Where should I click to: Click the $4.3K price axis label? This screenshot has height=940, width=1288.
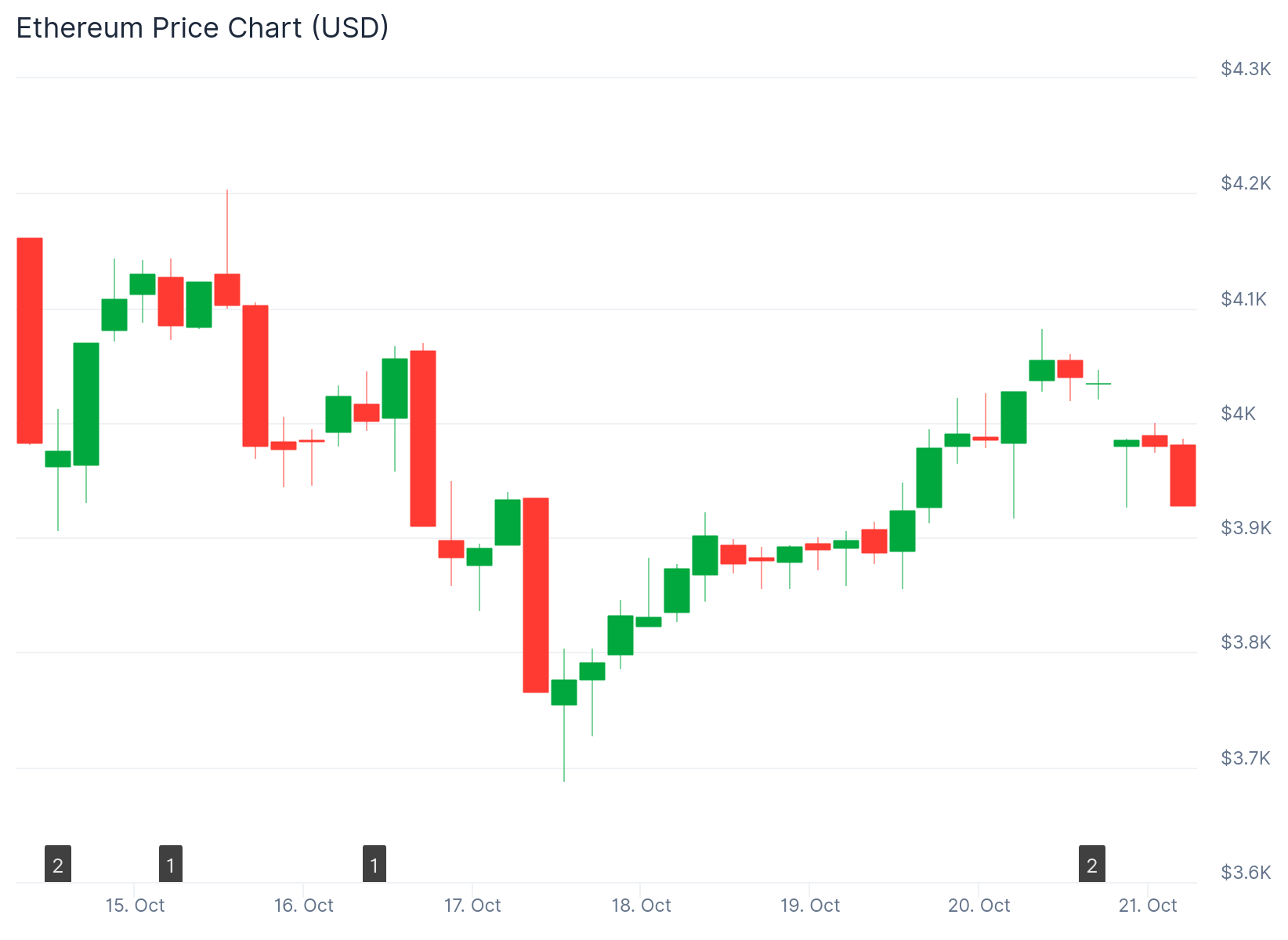tap(1246, 69)
